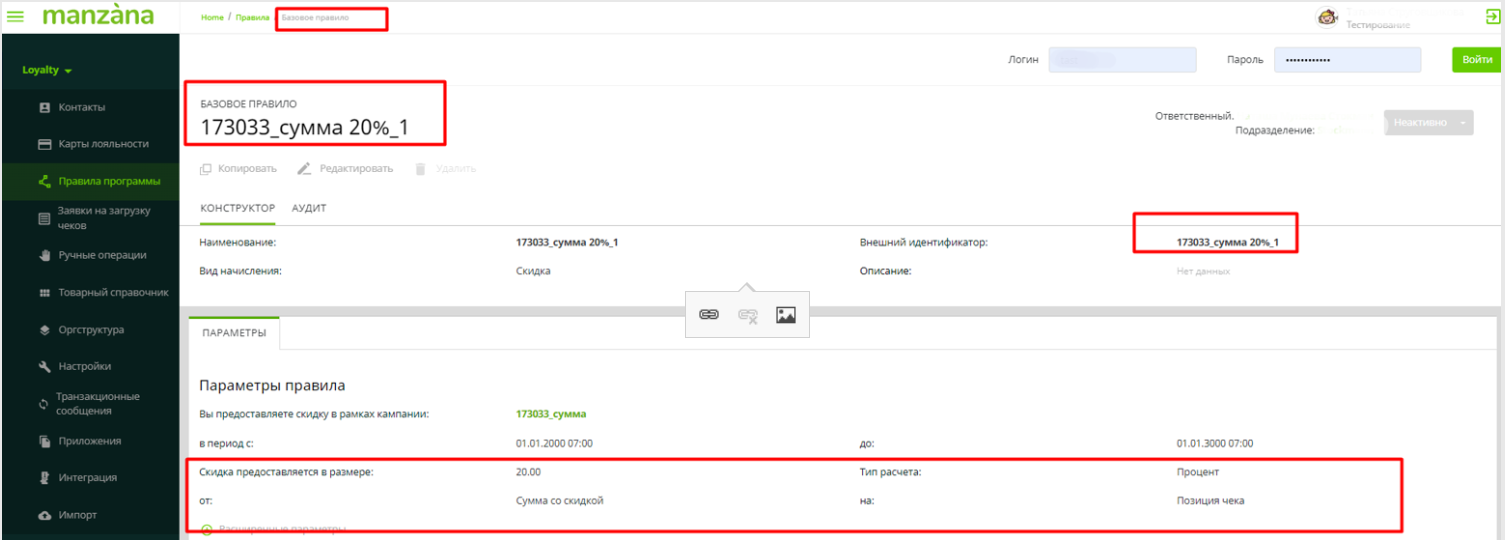Click the hamburger menu icon
The image size is (1505, 540).
[x=16, y=17]
